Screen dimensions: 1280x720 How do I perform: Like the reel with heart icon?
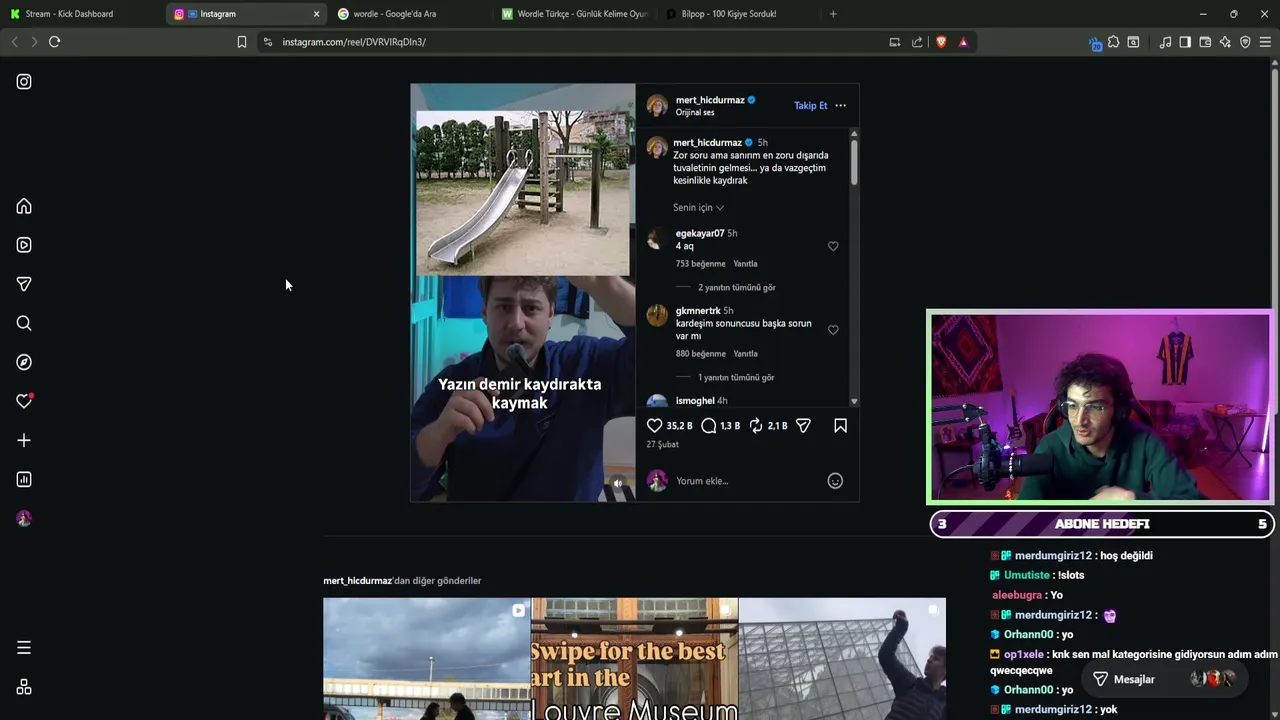click(655, 426)
